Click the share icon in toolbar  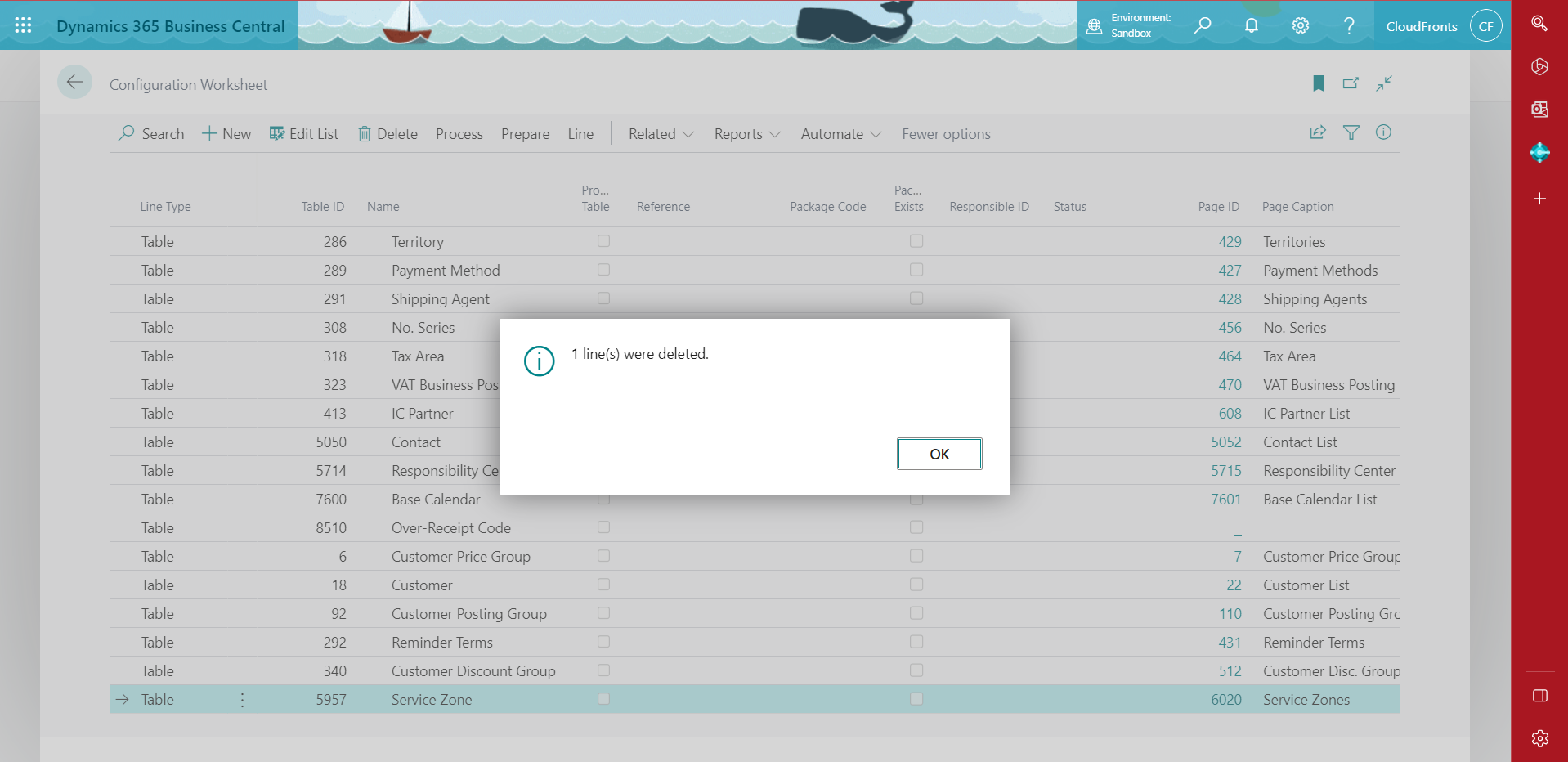[1317, 132]
